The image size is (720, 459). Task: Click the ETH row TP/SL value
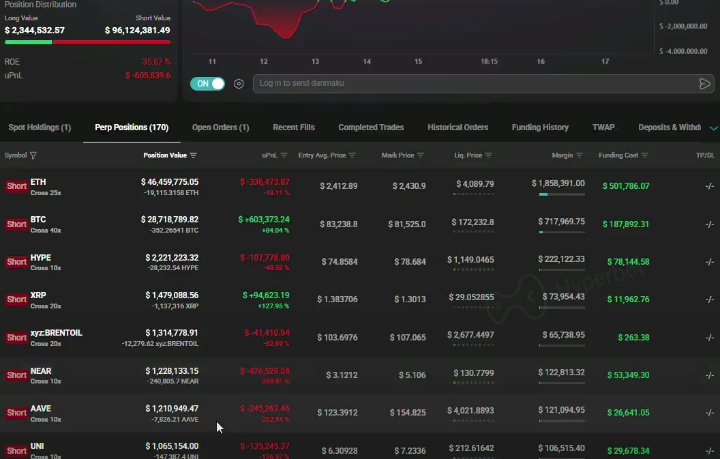pyautogui.click(x=709, y=186)
